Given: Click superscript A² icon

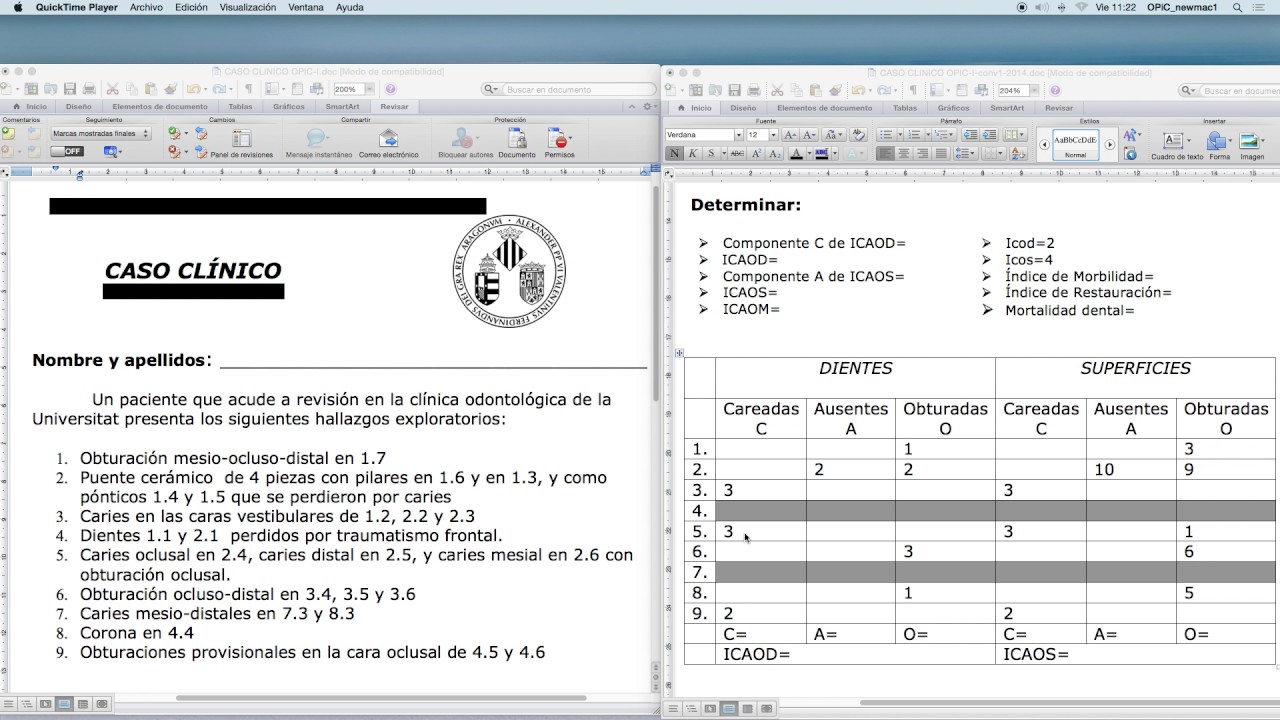Looking at the screenshot, I should point(757,153).
